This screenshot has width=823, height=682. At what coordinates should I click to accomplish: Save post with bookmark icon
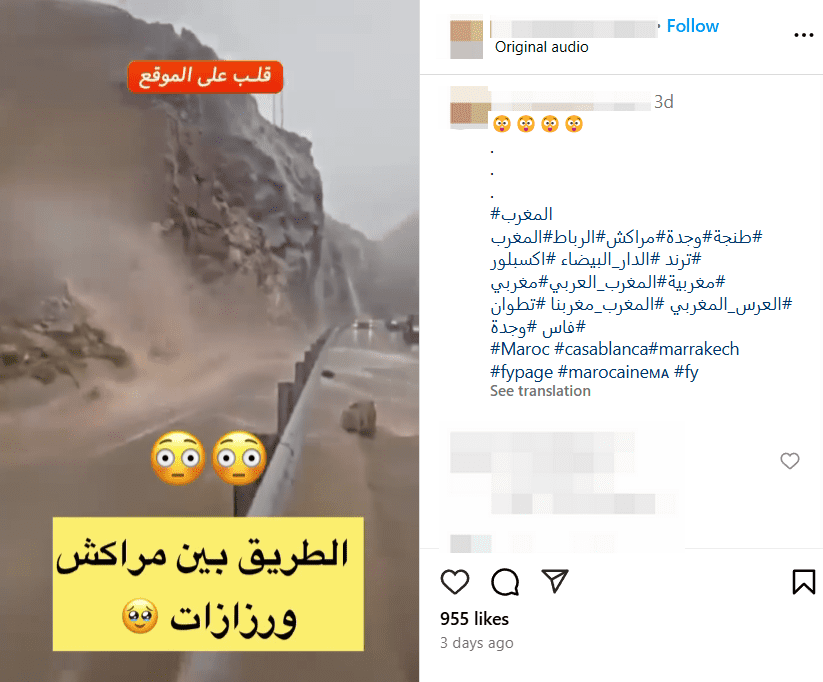[804, 582]
